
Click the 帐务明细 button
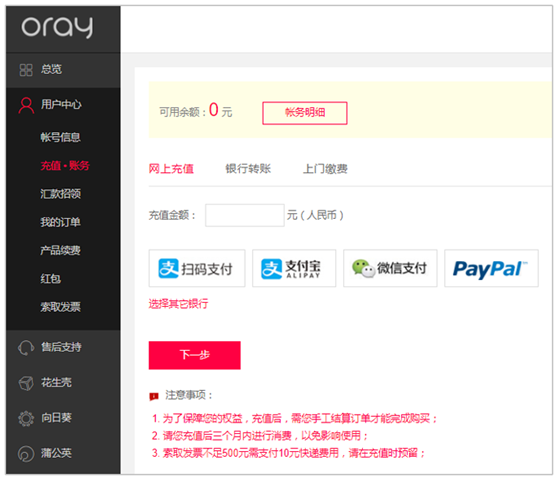[x=305, y=113]
